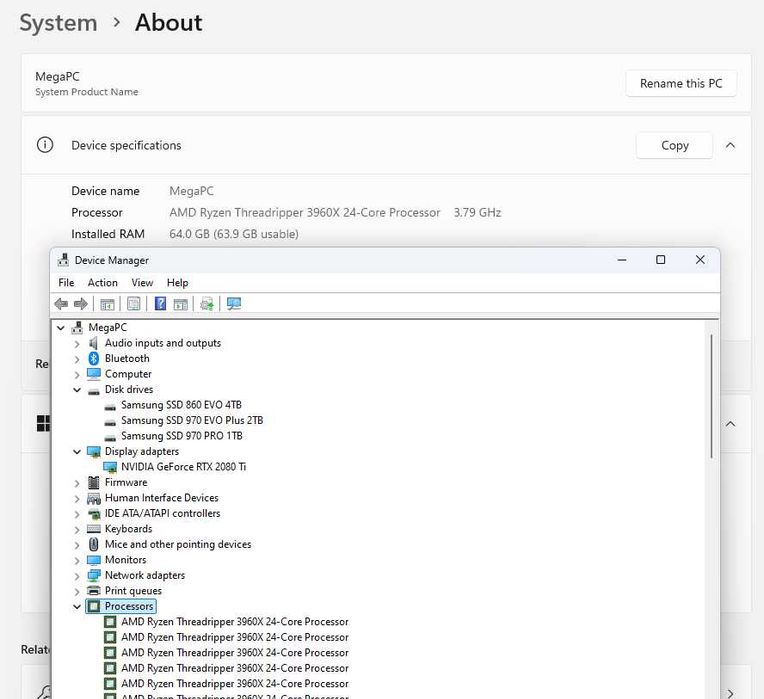Select the IDE ATA/ATAPI controllers label

click(162, 513)
